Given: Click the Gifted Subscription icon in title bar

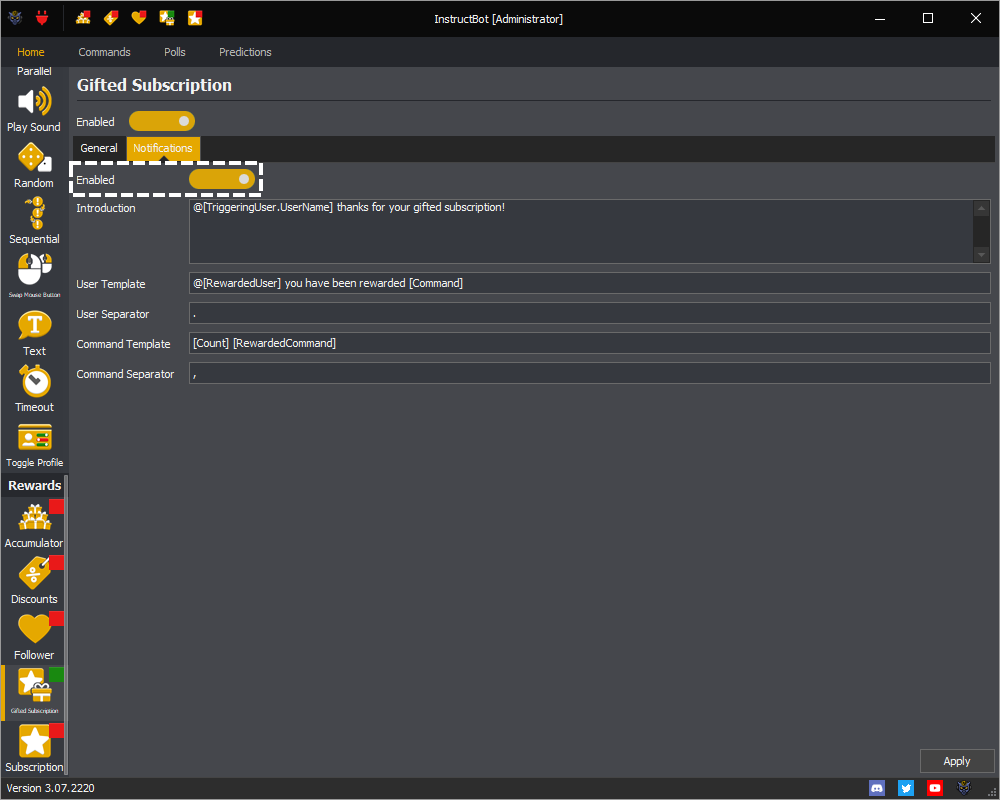Looking at the screenshot, I should pyautogui.click(x=167, y=18).
